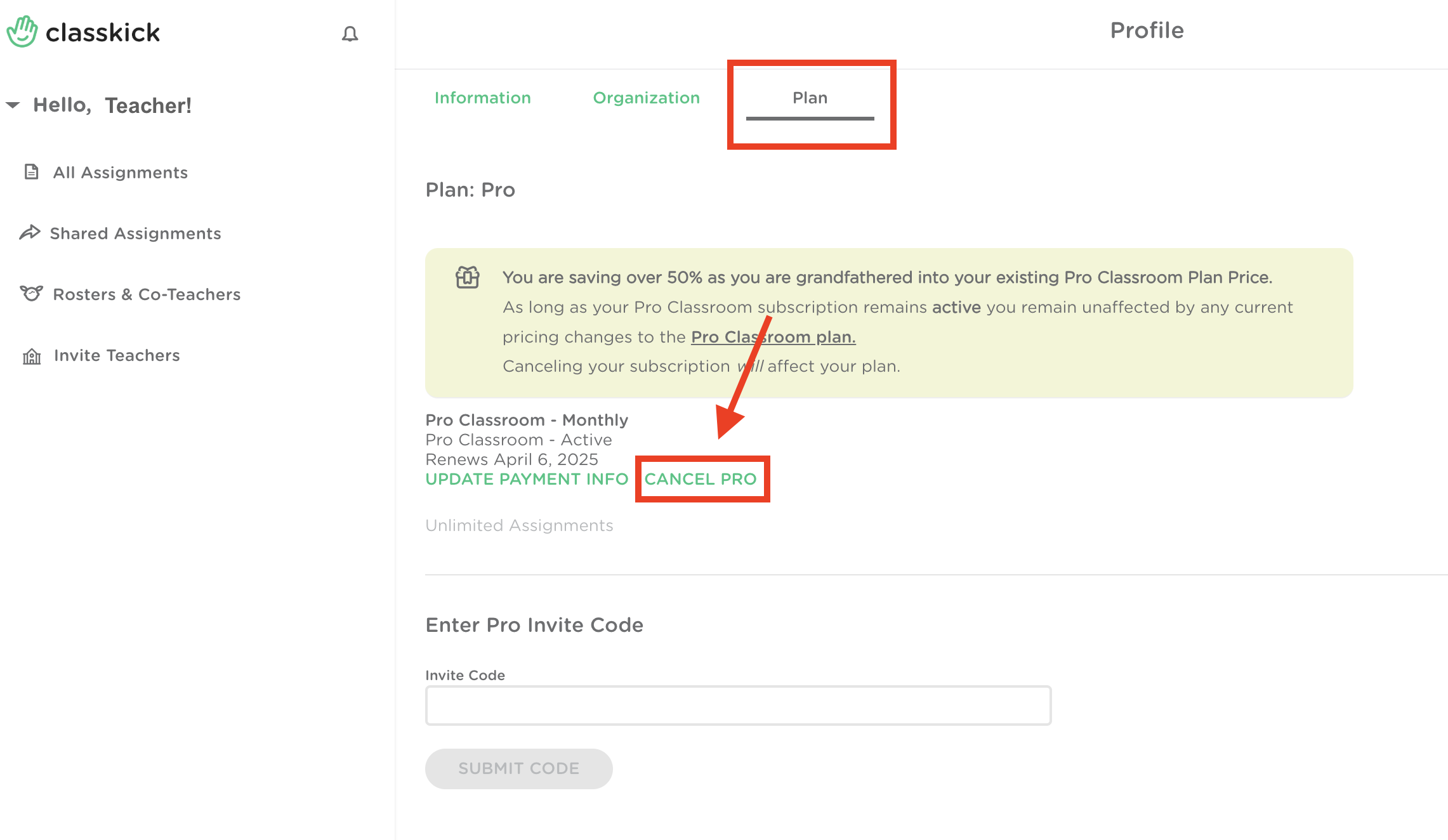Open the Organization tab
Screen dimensions: 1448x840
point(646,98)
